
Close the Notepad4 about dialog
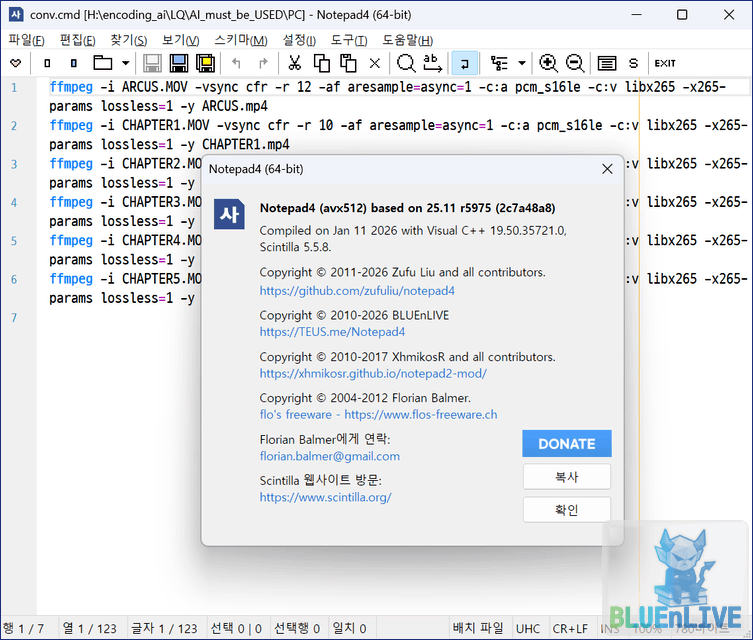[x=607, y=169]
